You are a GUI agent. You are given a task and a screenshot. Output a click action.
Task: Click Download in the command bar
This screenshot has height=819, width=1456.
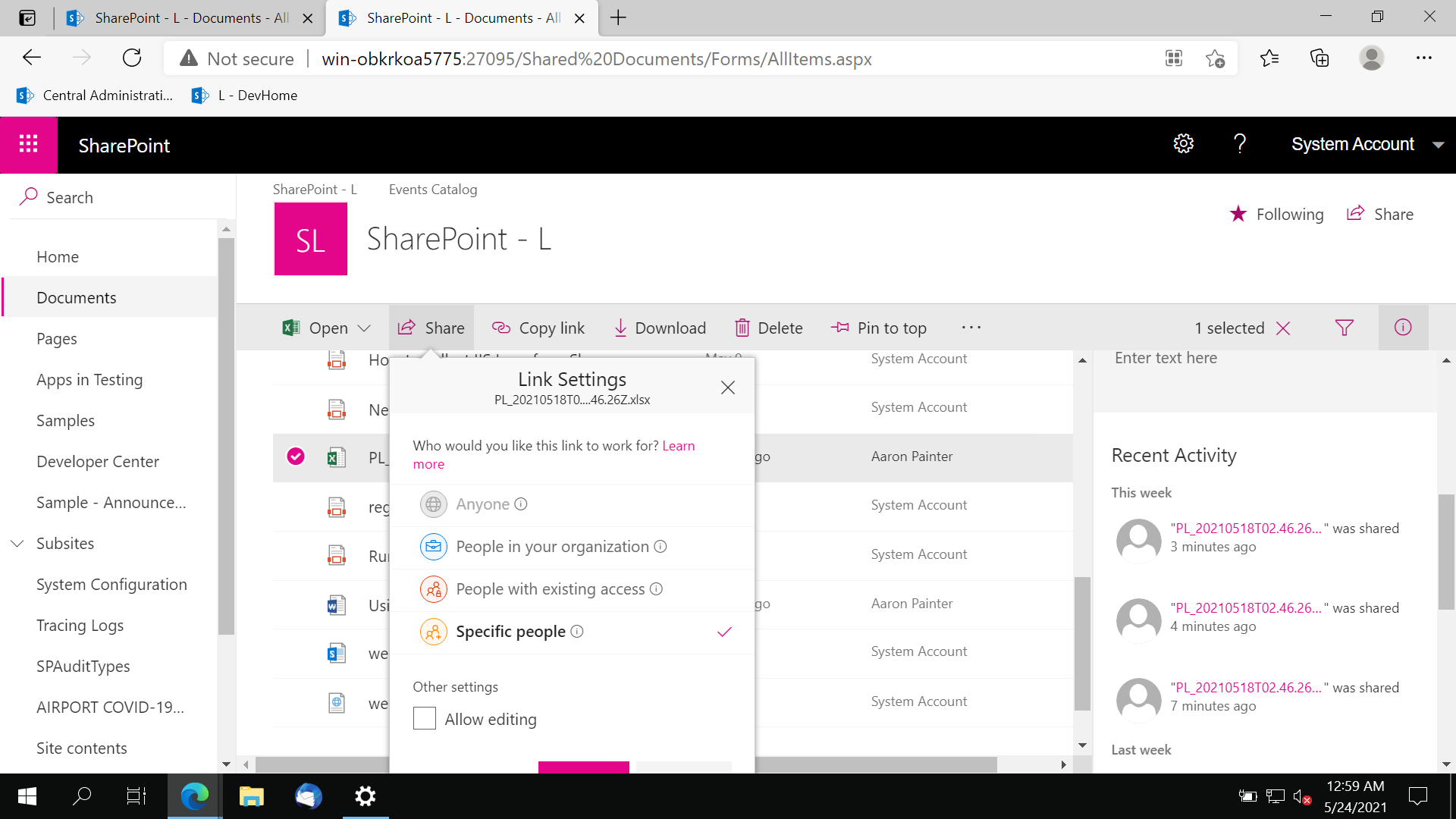pyautogui.click(x=660, y=328)
